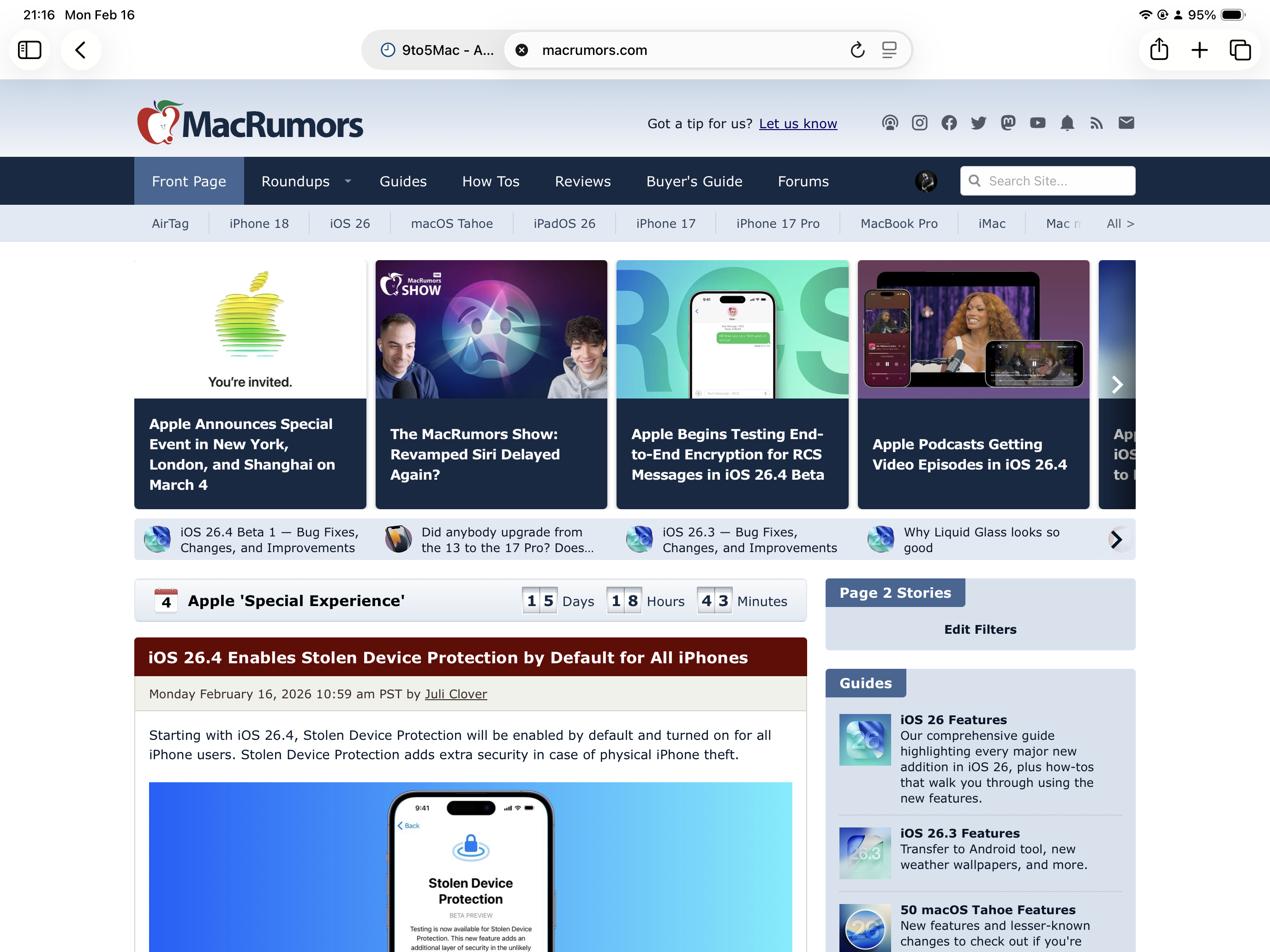Open the Apple 'Special Experience' countdown
The image size is (1270, 952).
coord(471,600)
